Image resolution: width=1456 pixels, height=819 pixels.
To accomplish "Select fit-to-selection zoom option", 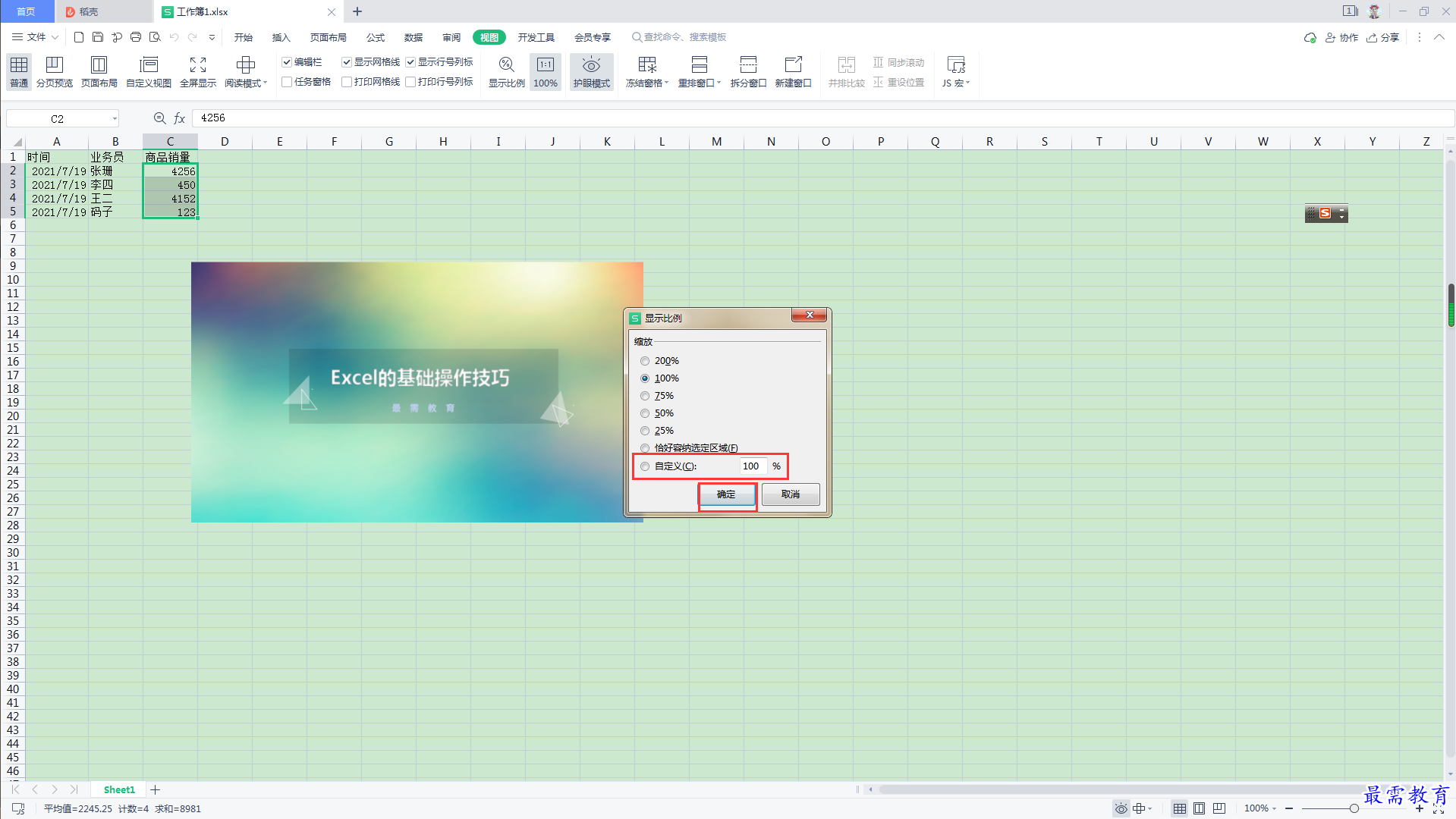I will click(645, 448).
